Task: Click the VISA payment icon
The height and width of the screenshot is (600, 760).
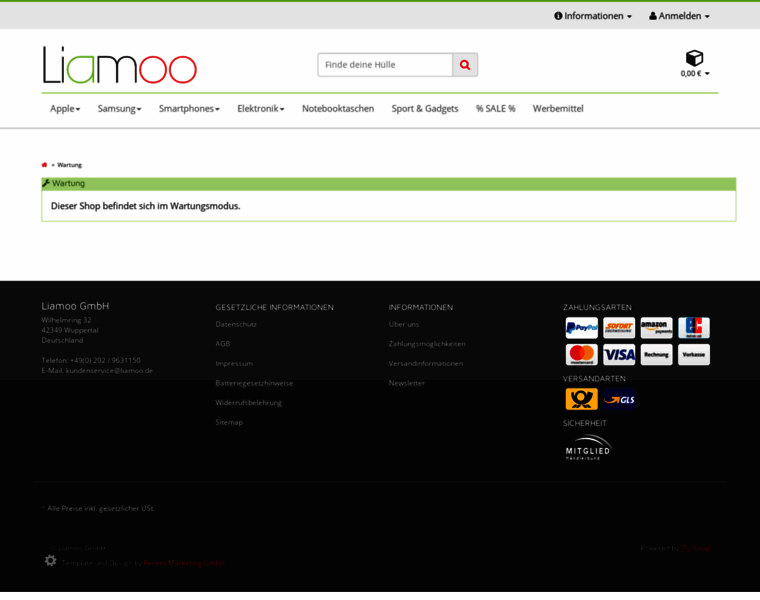Action: coord(619,355)
